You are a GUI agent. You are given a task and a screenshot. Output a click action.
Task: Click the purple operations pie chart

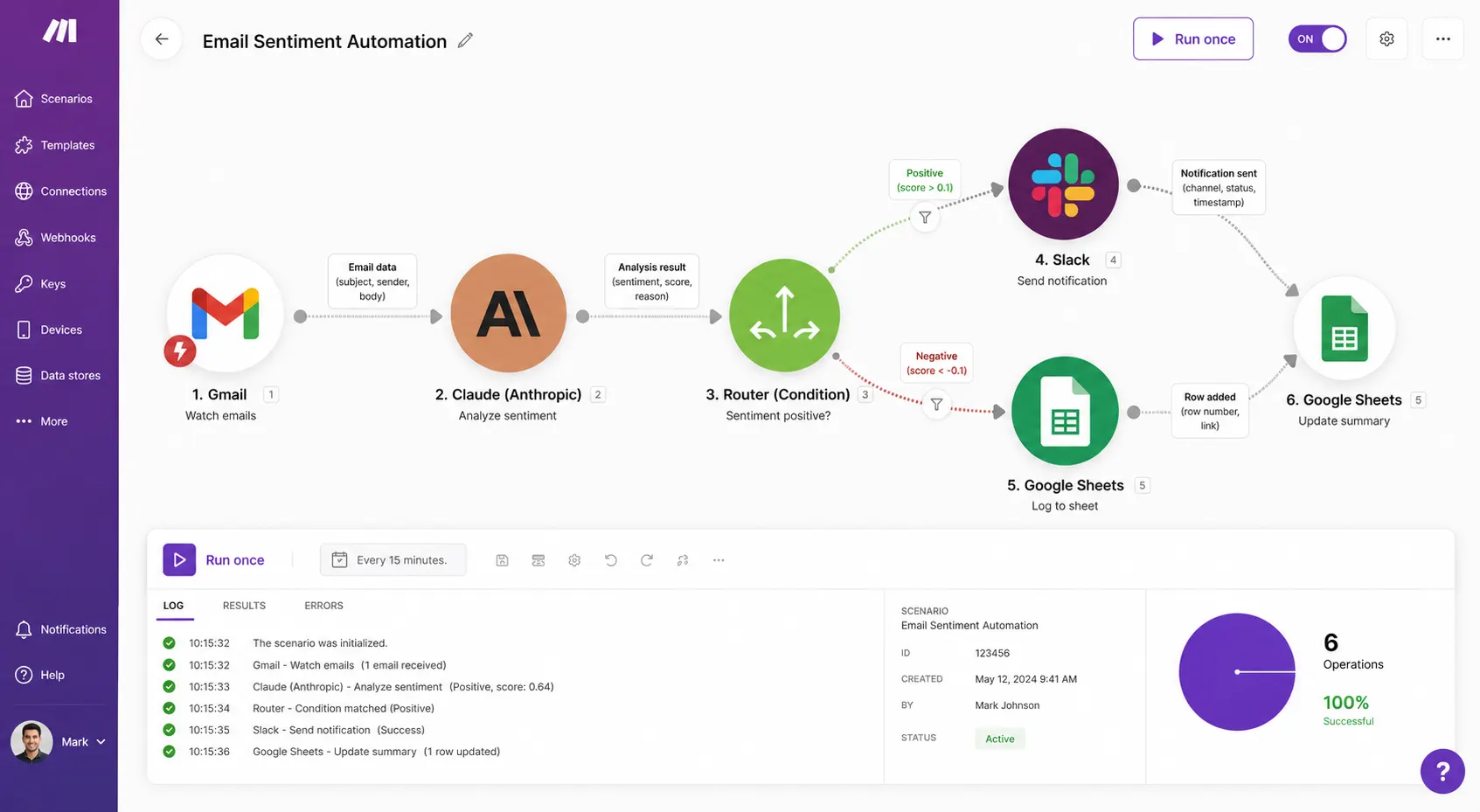pyautogui.click(x=1237, y=671)
